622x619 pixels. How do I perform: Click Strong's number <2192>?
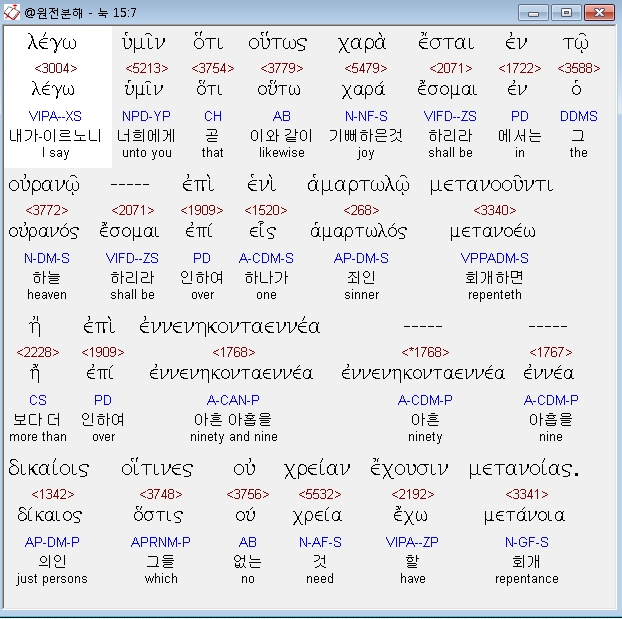tap(413, 494)
